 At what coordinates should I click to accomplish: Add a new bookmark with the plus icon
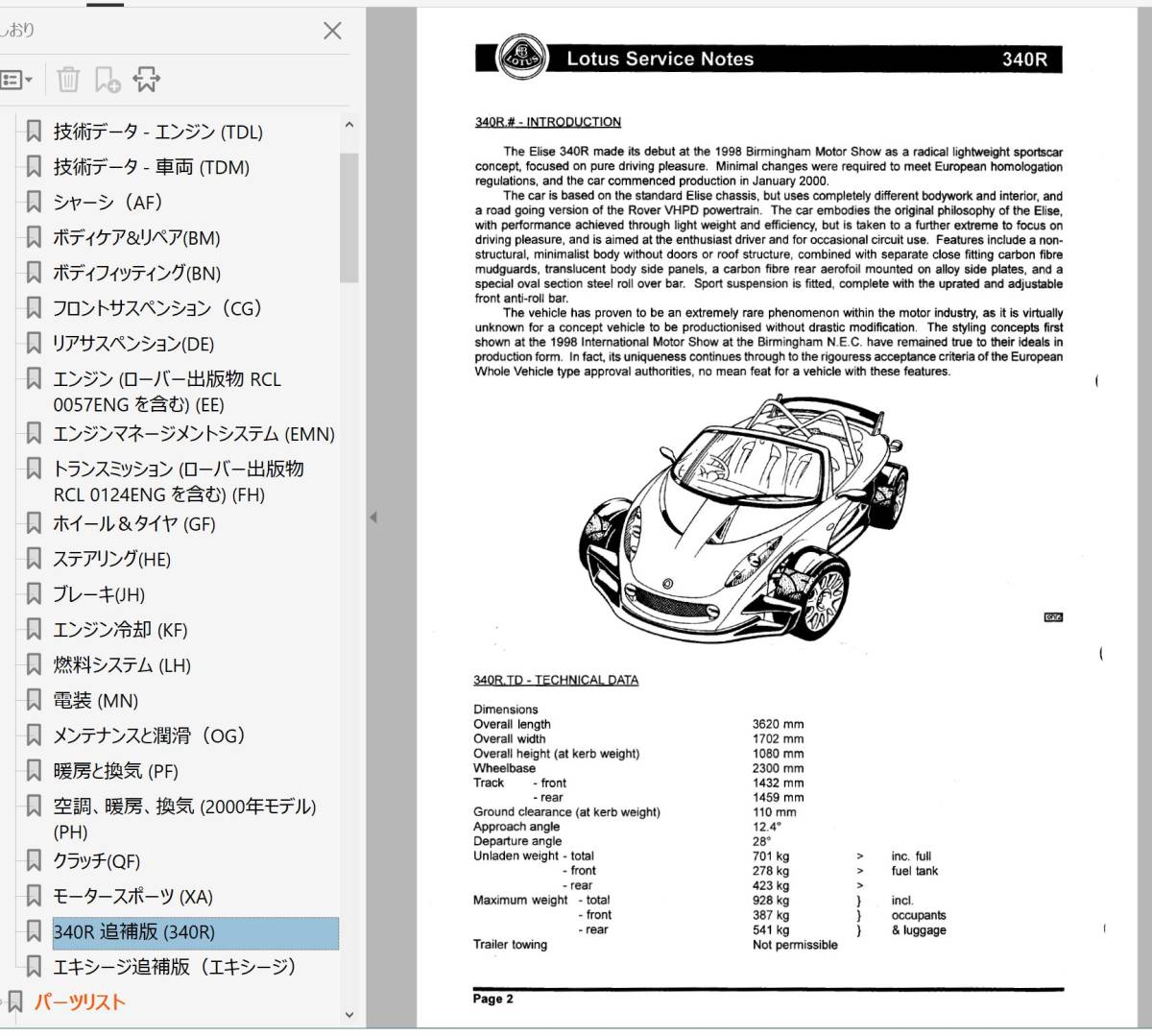[107, 80]
